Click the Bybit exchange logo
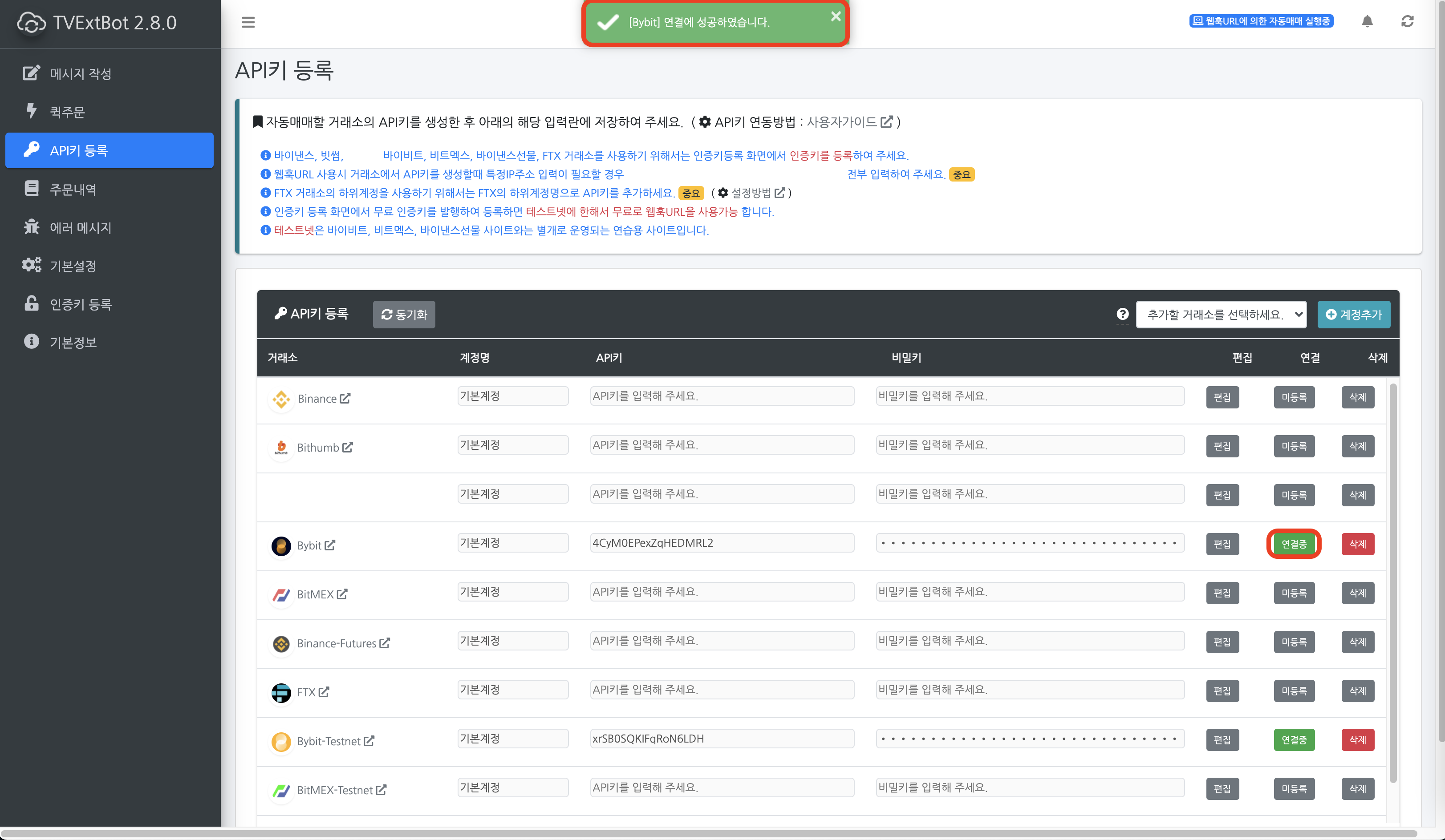 [x=281, y=545]
